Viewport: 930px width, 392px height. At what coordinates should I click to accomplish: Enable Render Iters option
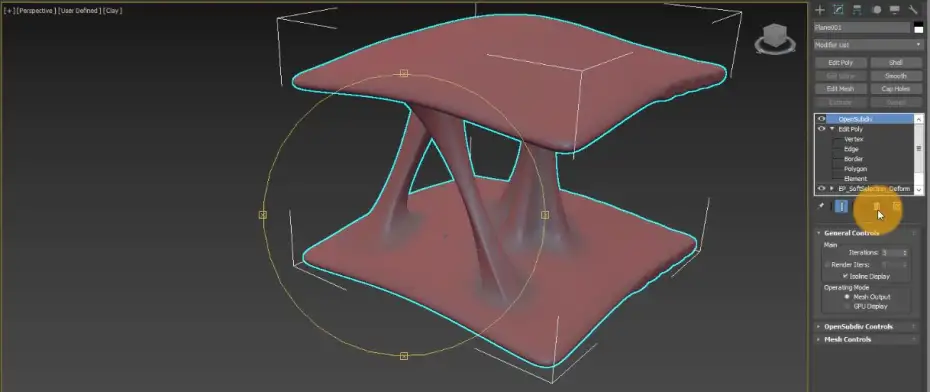click(828, 264)
